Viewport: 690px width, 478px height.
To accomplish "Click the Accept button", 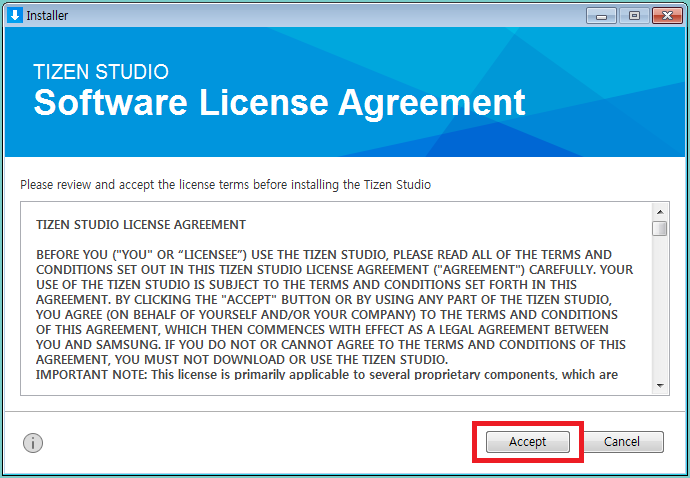I will click(528, 441).
